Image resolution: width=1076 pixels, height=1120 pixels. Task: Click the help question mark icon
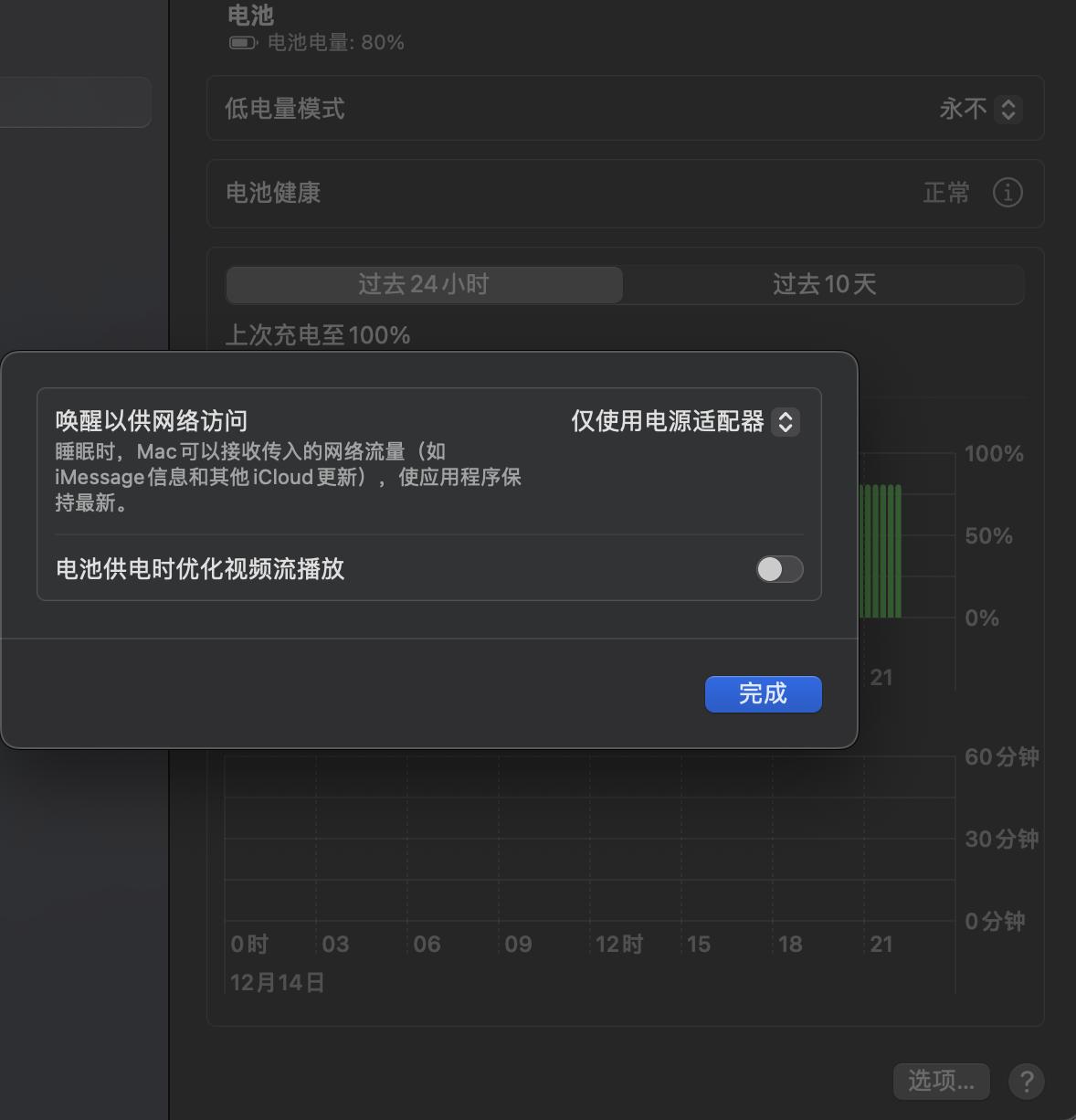[x=1025, y=1082]
